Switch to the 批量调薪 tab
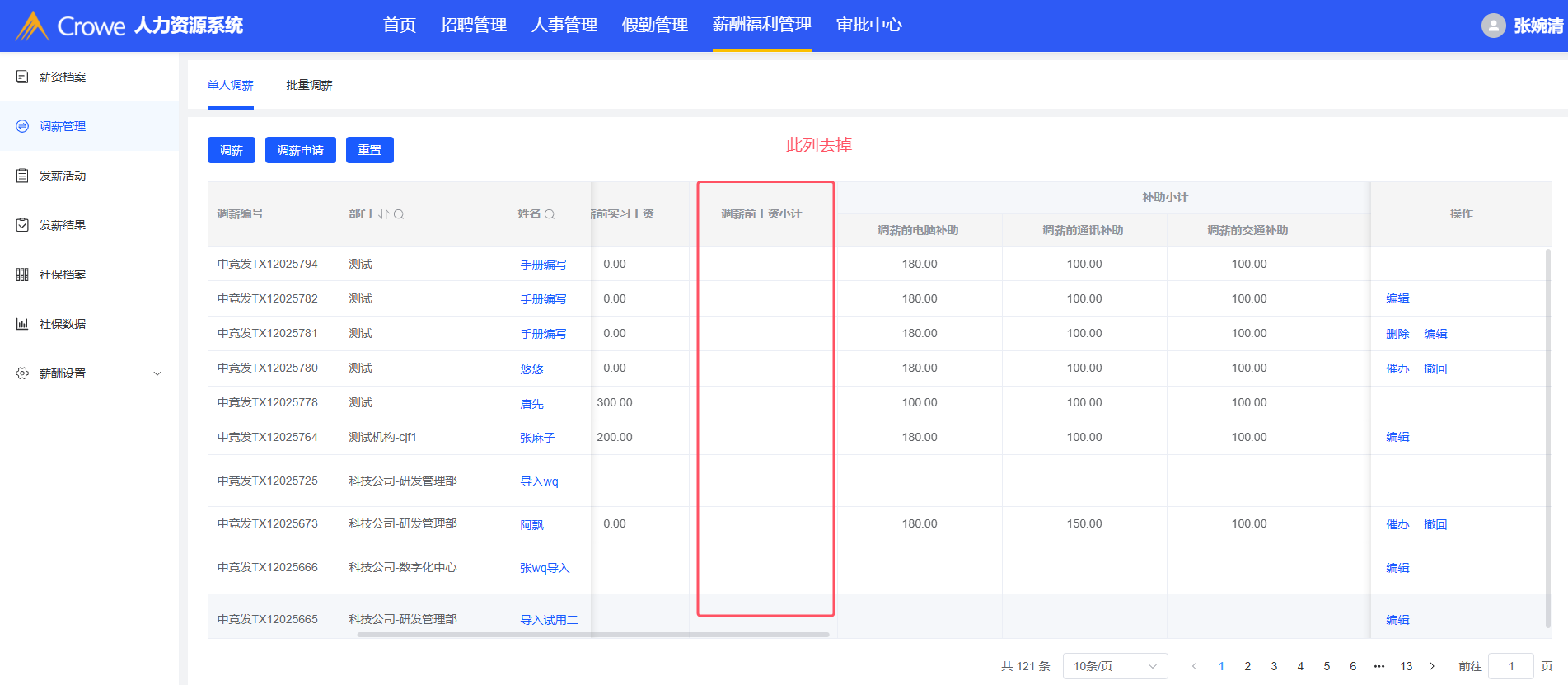Viewport: 1568px width, 685px height. click(309, 85)
